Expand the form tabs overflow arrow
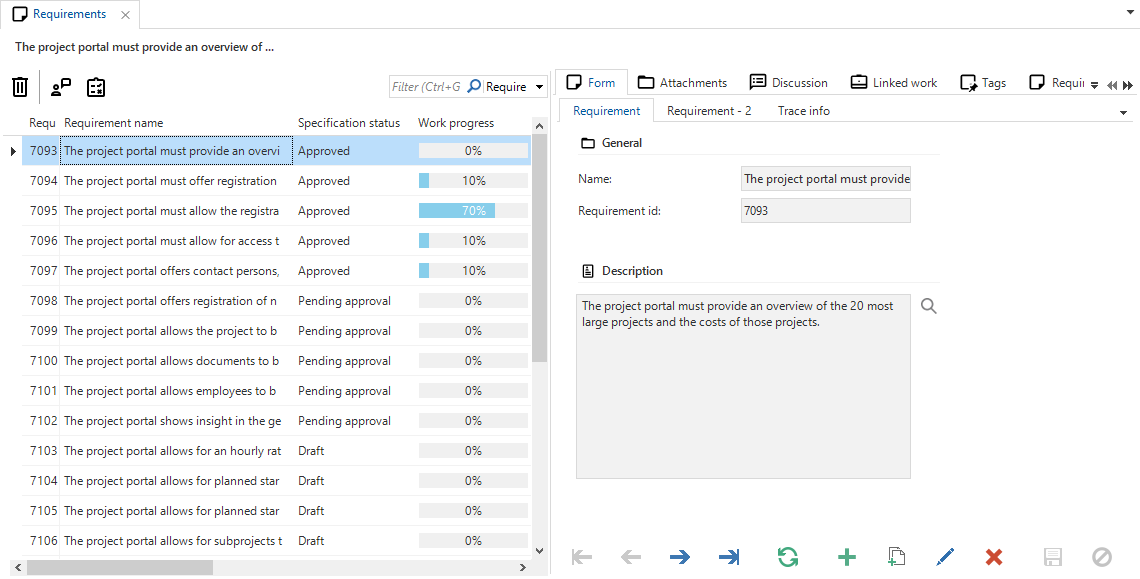Screen dimensions: 1140x579 (1095, 85)
